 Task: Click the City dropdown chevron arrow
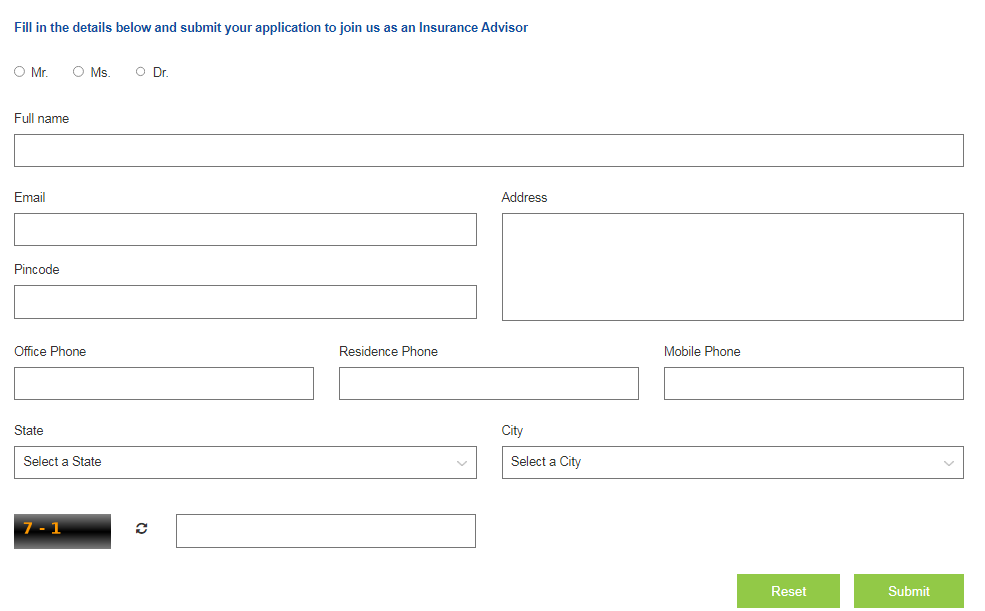pos(948,463)
